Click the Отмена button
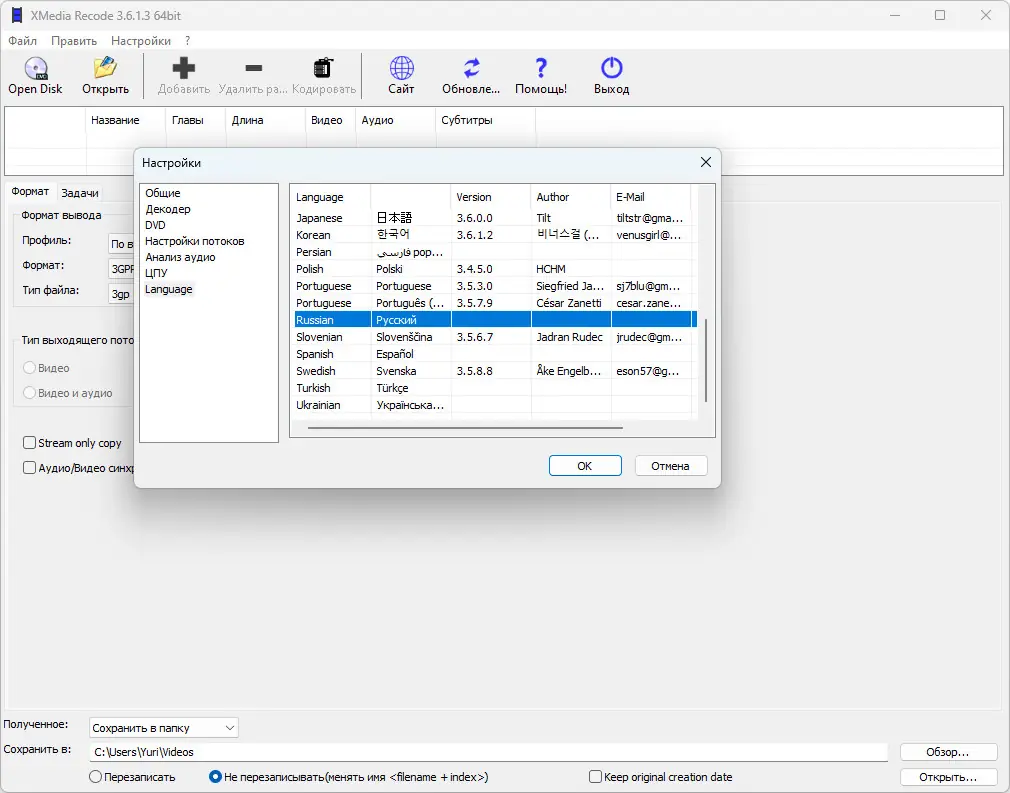 (x=671, y=466)
